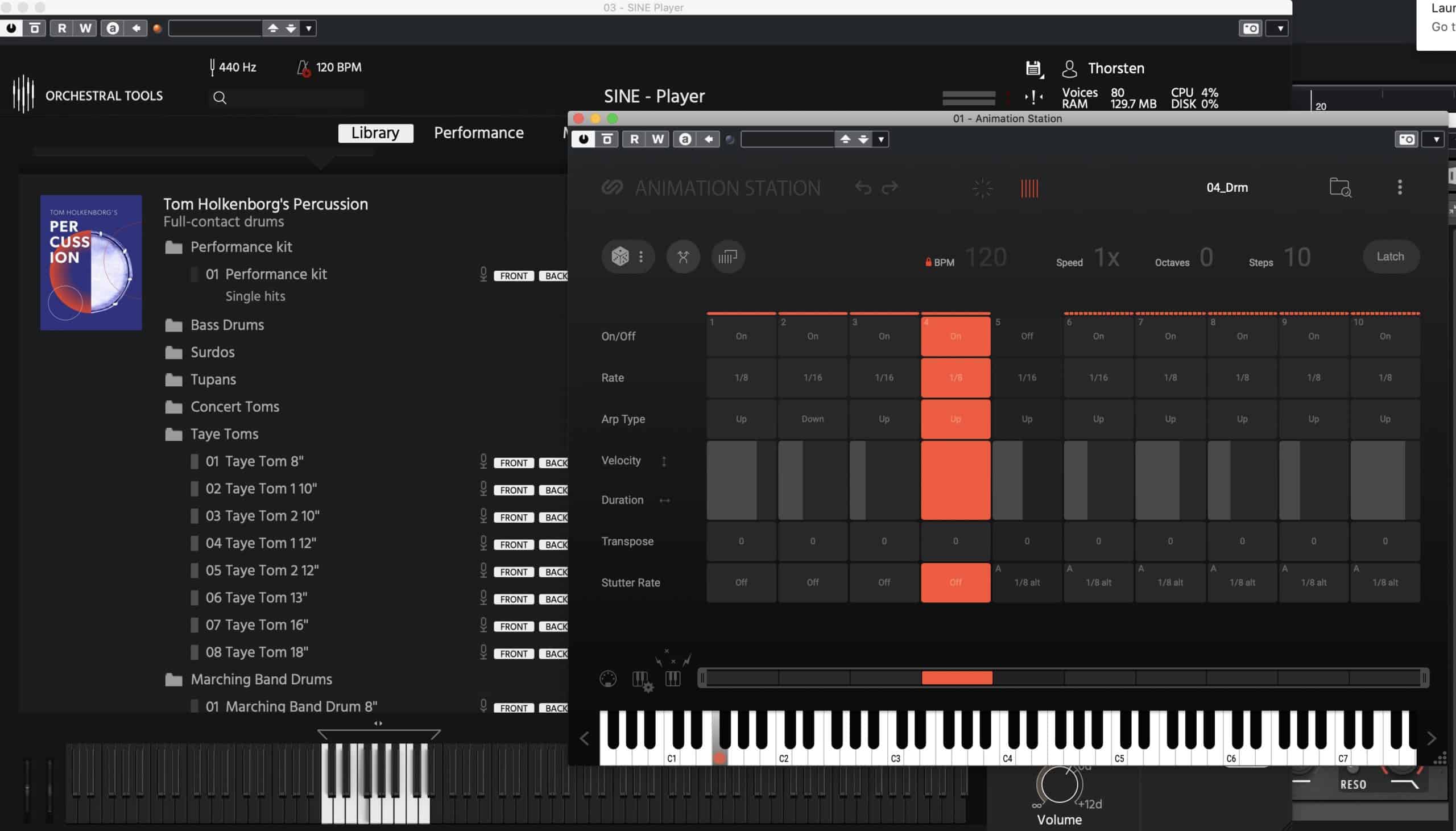Open step 6 Stutter Rate 1/8 alt selector
The height and width of the screenshot is (831, 1456).
[x=1098, y=582]
